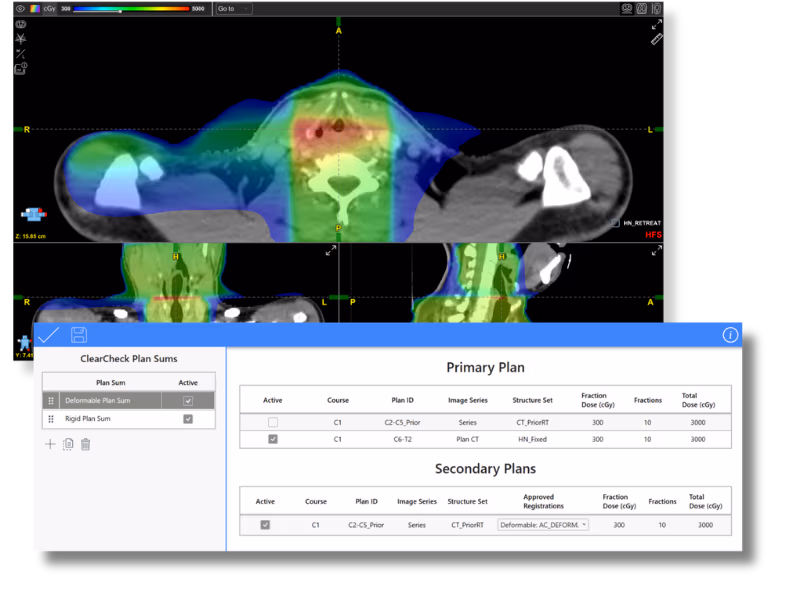The width and height of the screenshot is (800, 600).
Task: Select the Rigid Plan Sum row
Action: (x=129, y=419)
